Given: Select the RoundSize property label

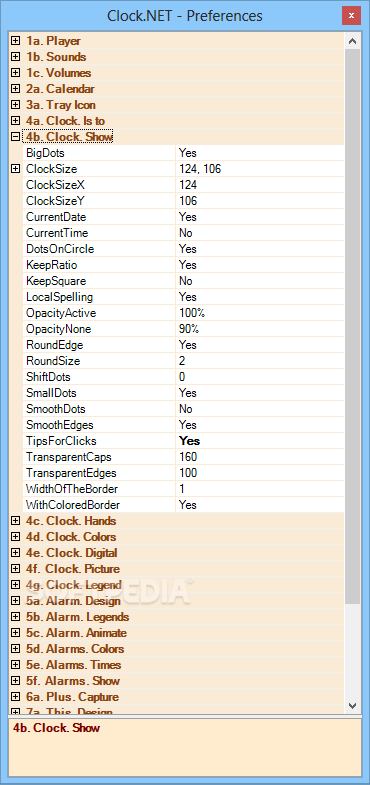Looking at the screenshot, I should [x=53, y=361].
